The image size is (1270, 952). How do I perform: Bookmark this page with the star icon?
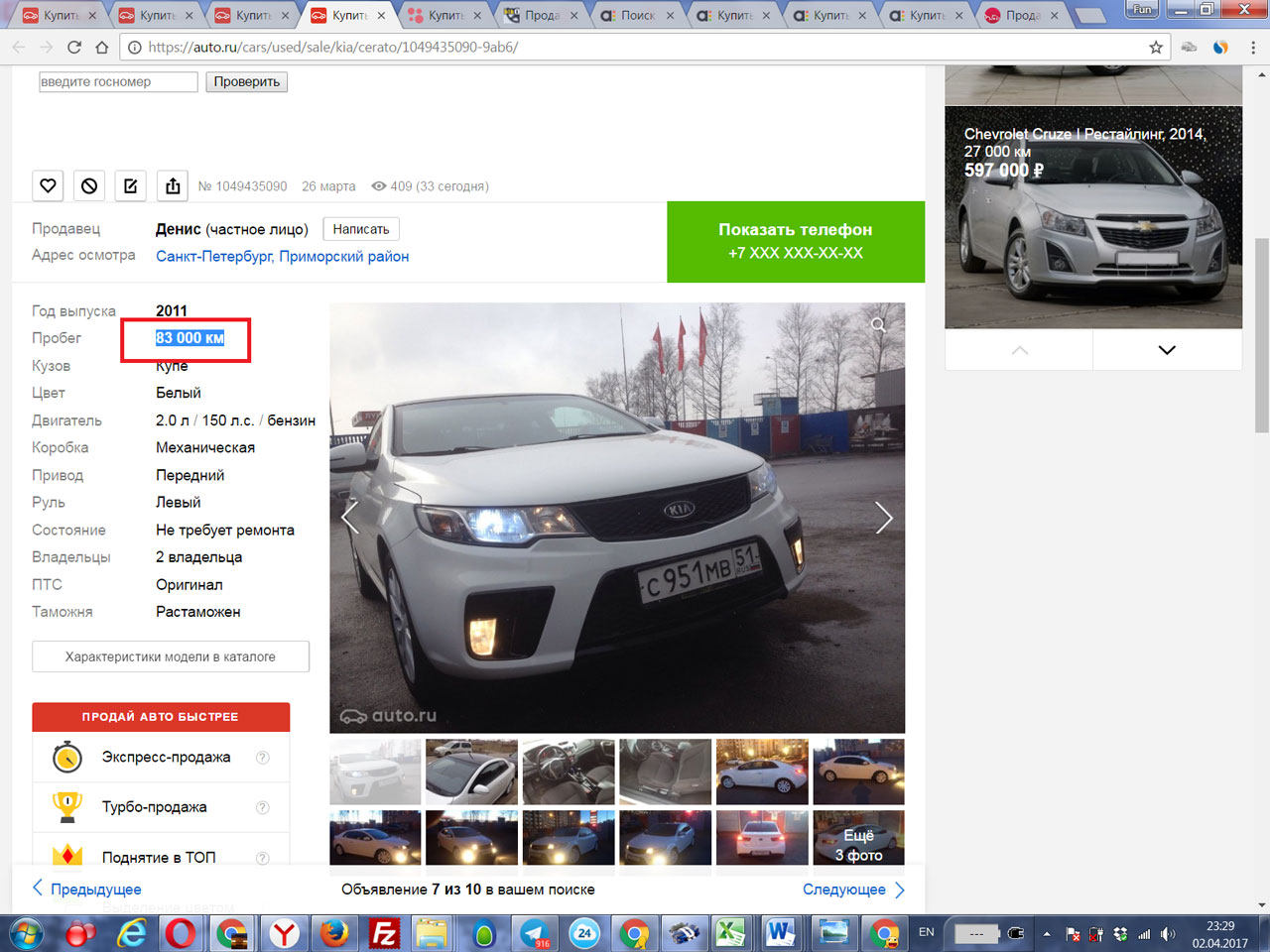tap(1156, 47)
